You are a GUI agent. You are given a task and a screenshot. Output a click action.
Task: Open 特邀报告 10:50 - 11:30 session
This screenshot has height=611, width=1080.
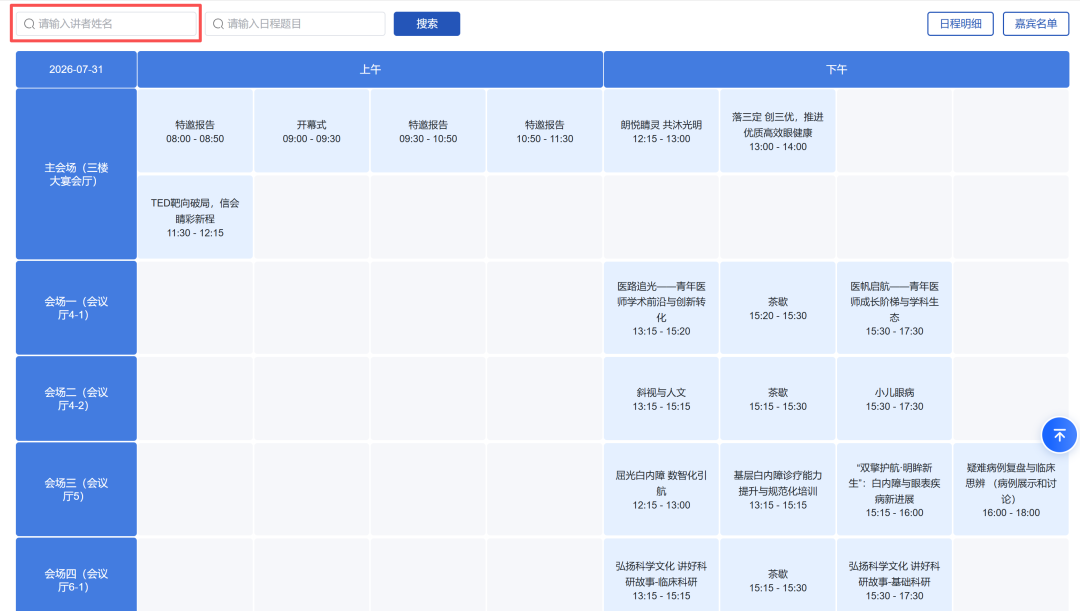(x=544, y=131)
